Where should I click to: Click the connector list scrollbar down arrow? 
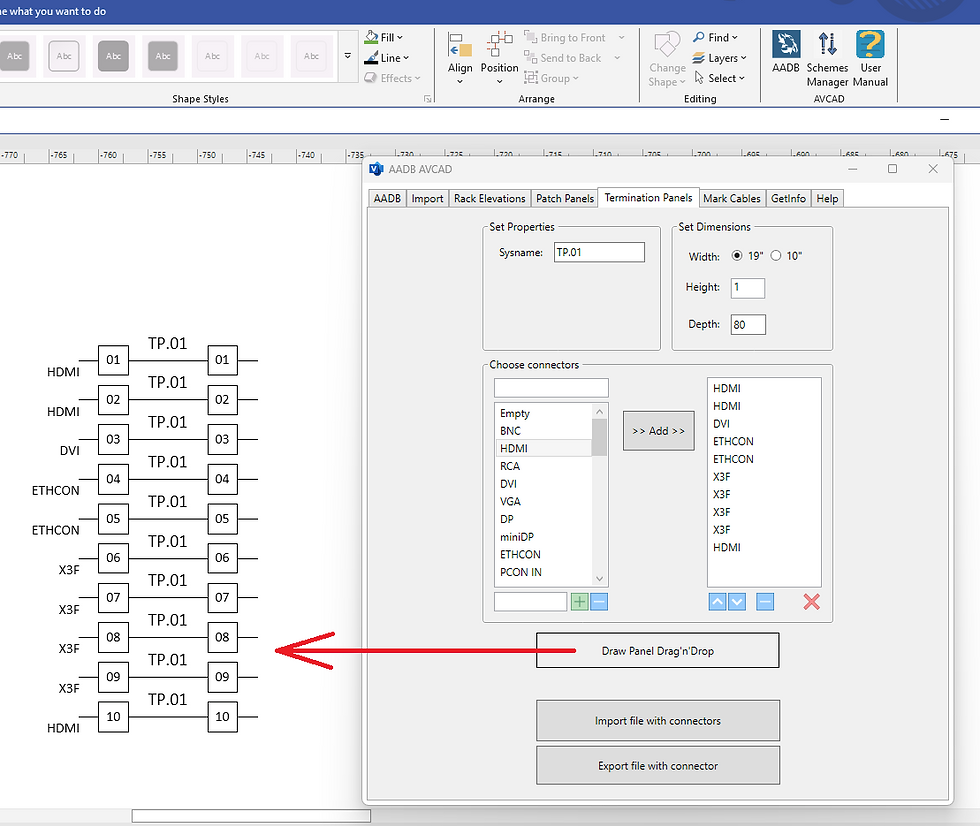coord(599,578)
